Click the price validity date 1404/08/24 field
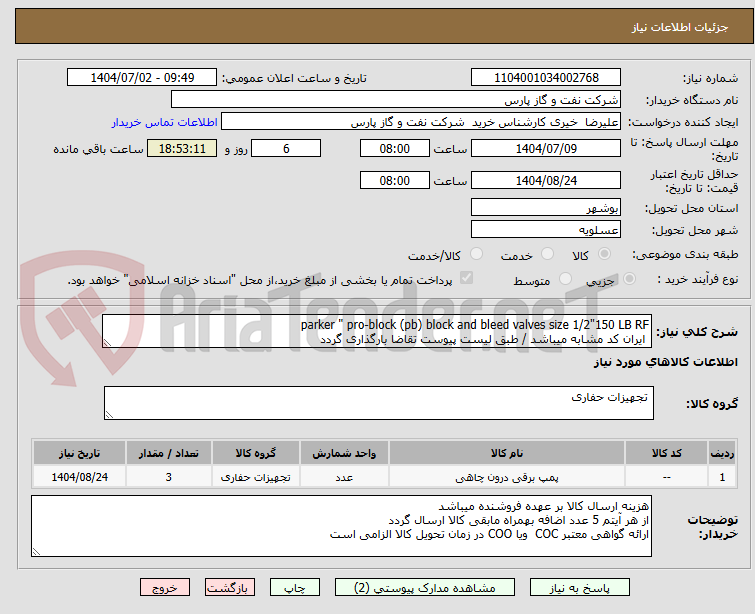This screenshot has height=614, width=755. pyautogui.click(x=546, y=181)
